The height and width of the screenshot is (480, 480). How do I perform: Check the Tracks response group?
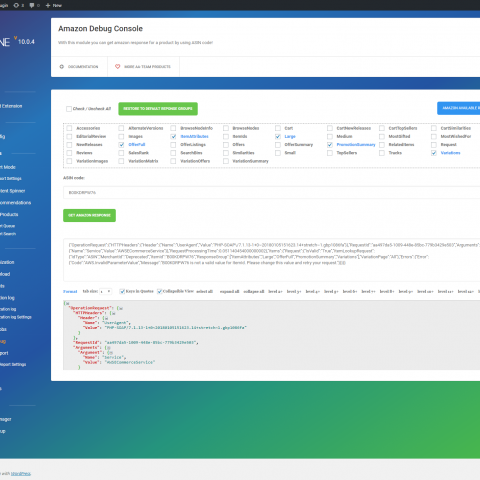(382, 153)
